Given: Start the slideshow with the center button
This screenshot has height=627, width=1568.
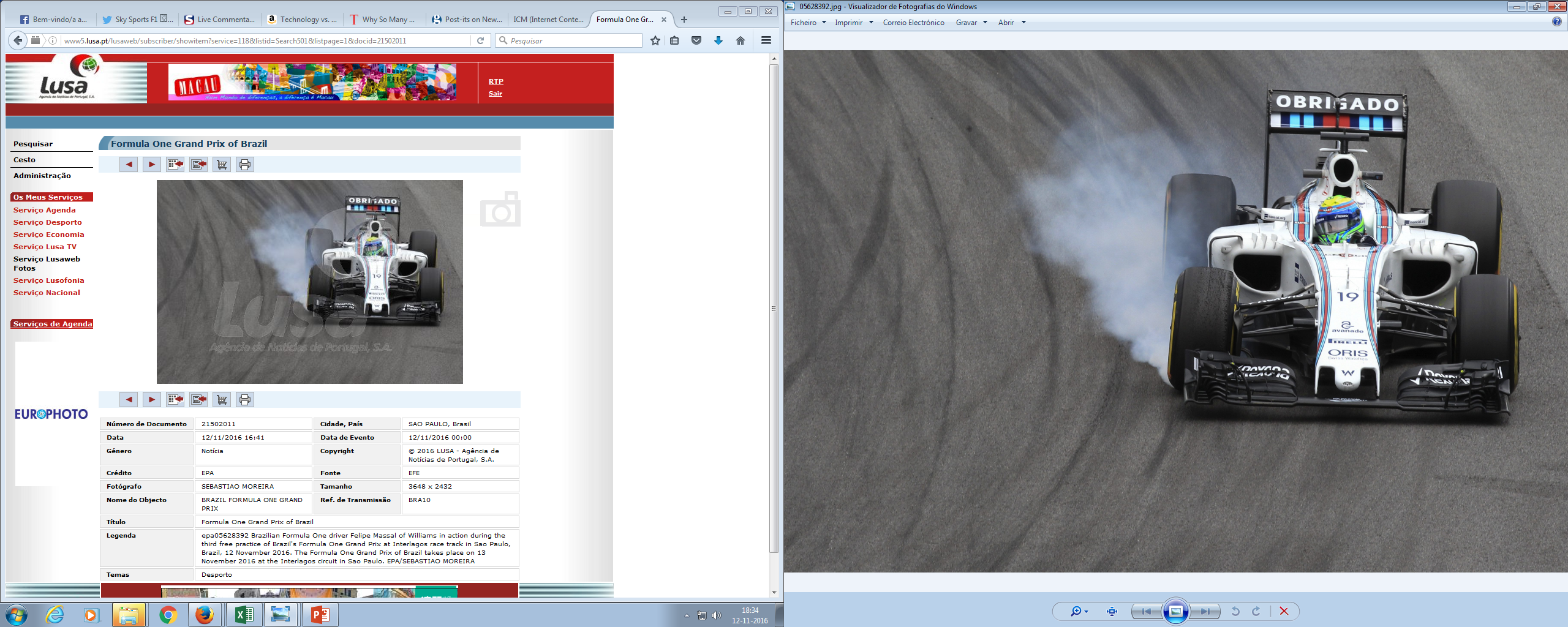Looking at the screenshot, I should tap(1175, 611).
